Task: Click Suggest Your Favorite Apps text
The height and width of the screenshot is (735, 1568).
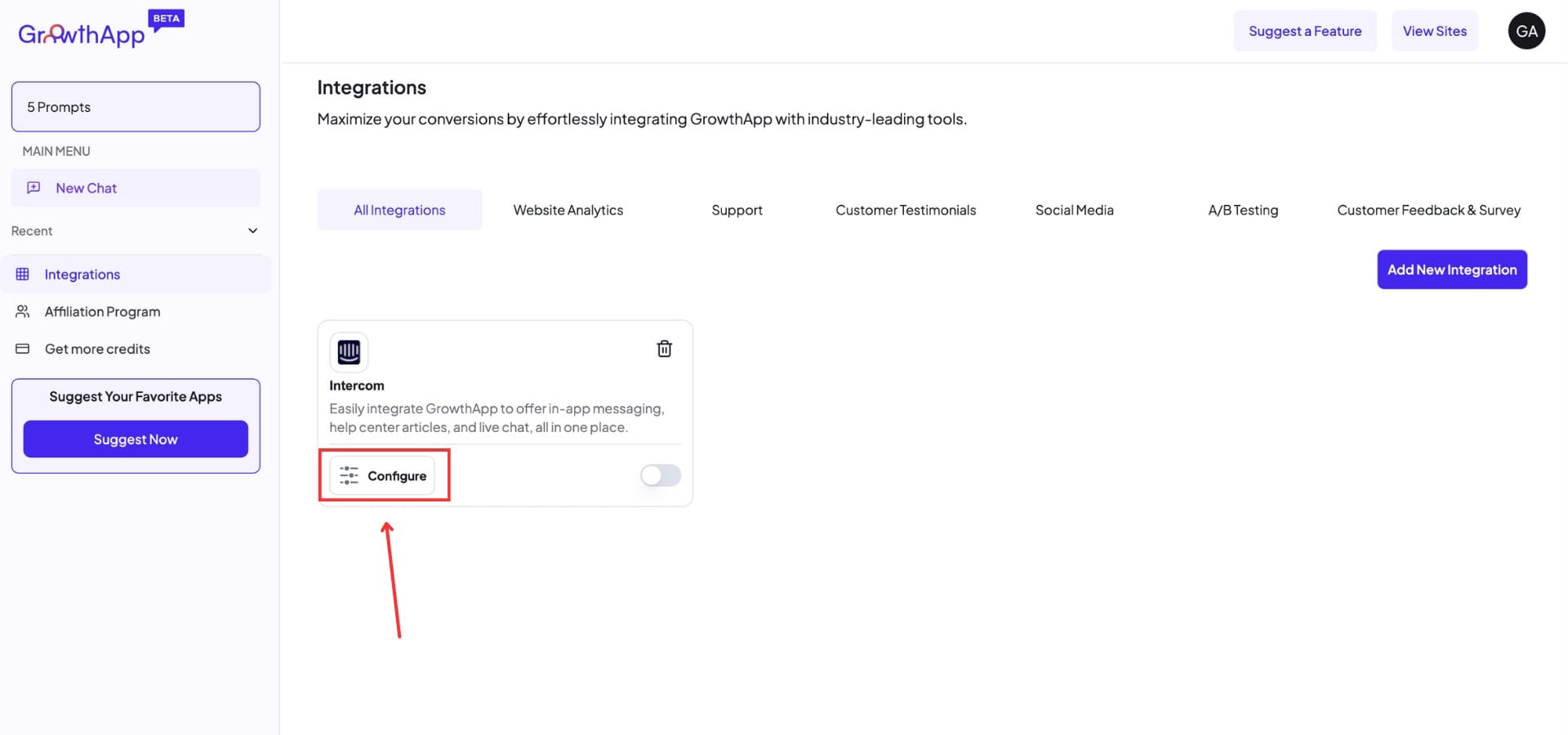Action: click(x=136, y=396)
